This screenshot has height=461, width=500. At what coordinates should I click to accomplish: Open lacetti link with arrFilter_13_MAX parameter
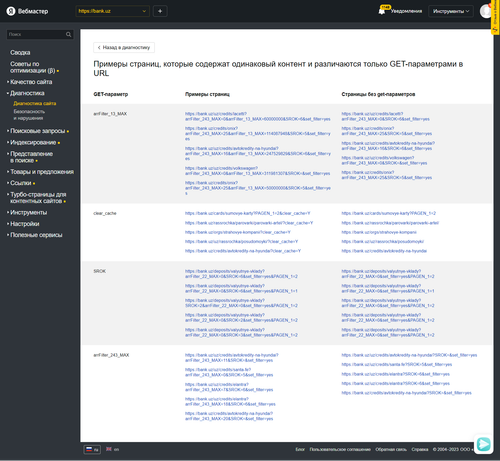tap(258, 116)
